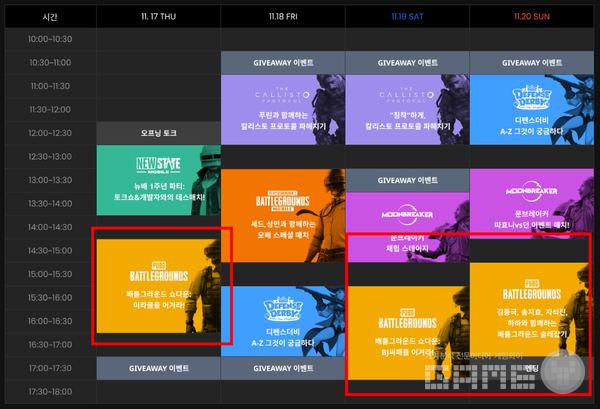Select Saturday's 13:00 GIVEAWAY 이벤트 block
The image size is (600, 409).
(x=407, y=180)
